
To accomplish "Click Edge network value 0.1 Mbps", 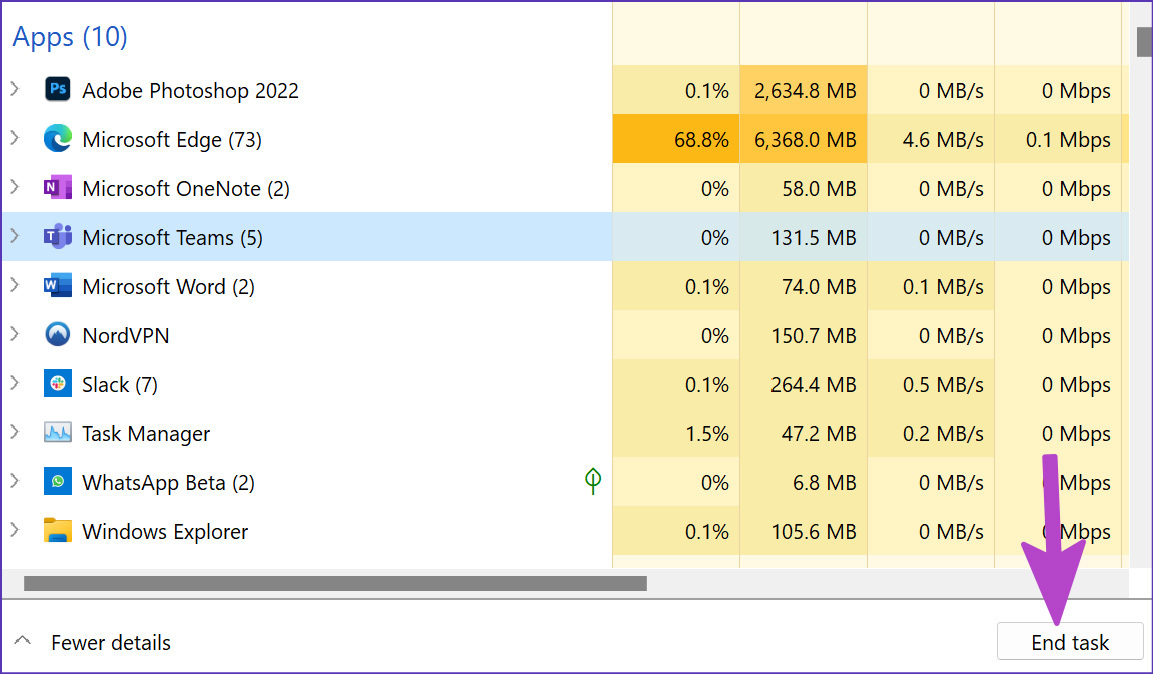I will 1068,140.
